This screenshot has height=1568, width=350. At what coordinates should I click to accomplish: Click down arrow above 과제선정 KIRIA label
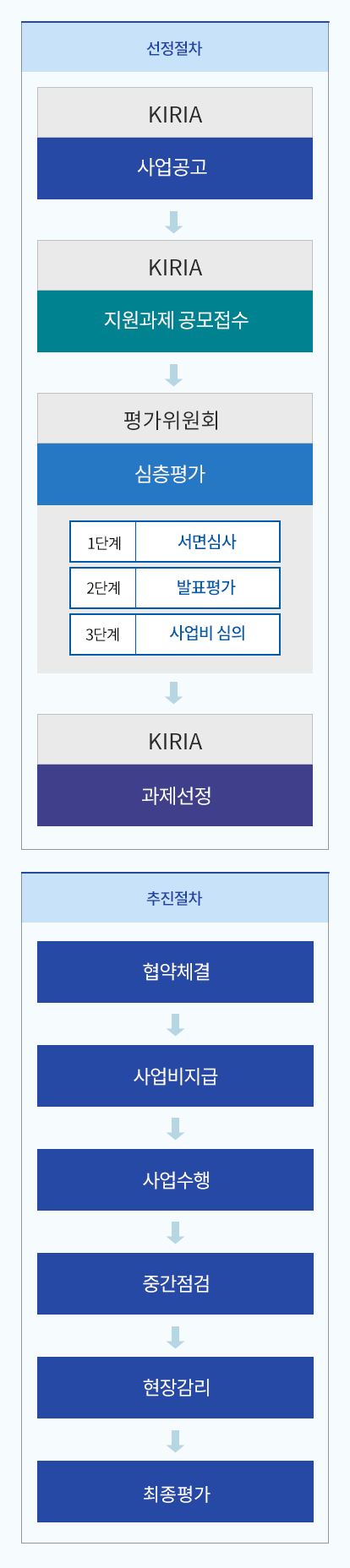(174, 693)
